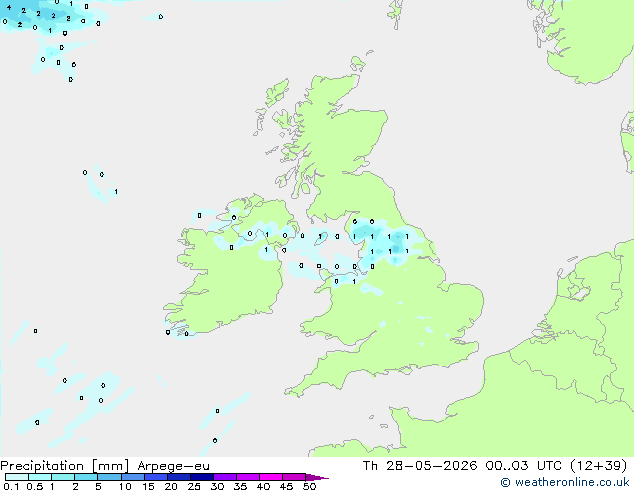634x490 pixels.
Task: Pick the purple 30–35 mm legend swatch
Action: (225, 477)
